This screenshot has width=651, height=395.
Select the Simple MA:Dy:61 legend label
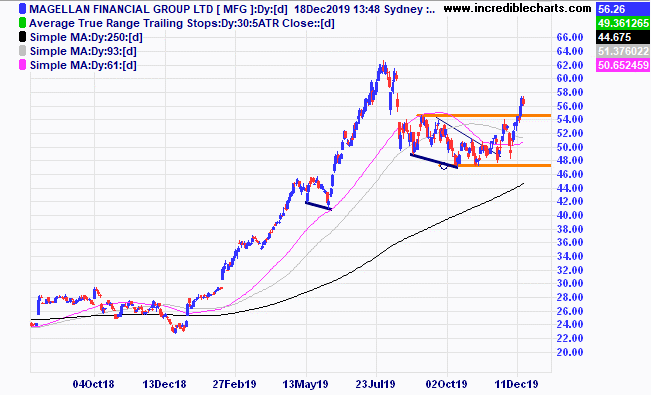click(83, 66)
